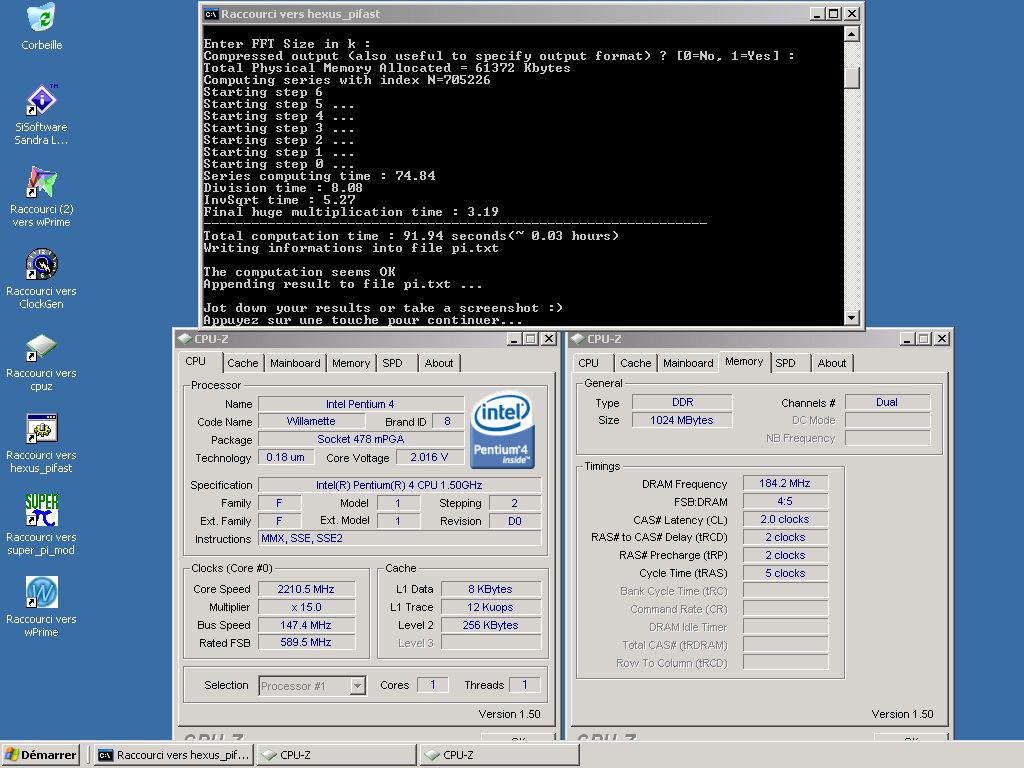Image resolution: width=1024 pixels, height=768 pixels.
Task: Click the right CPU-Z title bar icon
Action: tap(577, 338)
